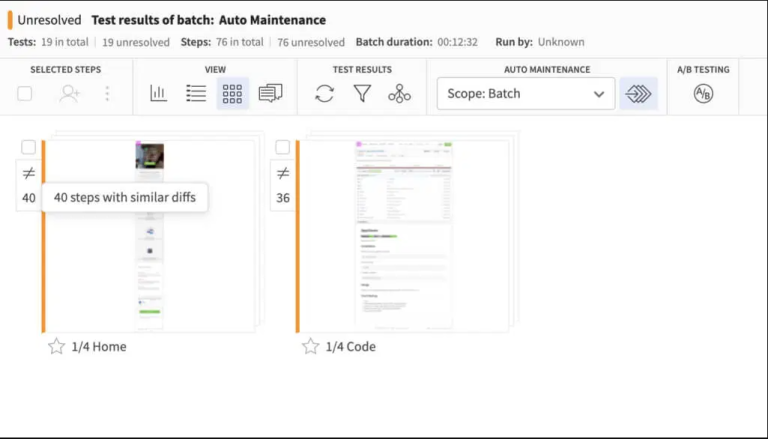Image resolution: width=768 pixels, height=439 pixels.
Task: Check the Code step group checkbox
Action: pyautogui.click(x=283, y=148)
